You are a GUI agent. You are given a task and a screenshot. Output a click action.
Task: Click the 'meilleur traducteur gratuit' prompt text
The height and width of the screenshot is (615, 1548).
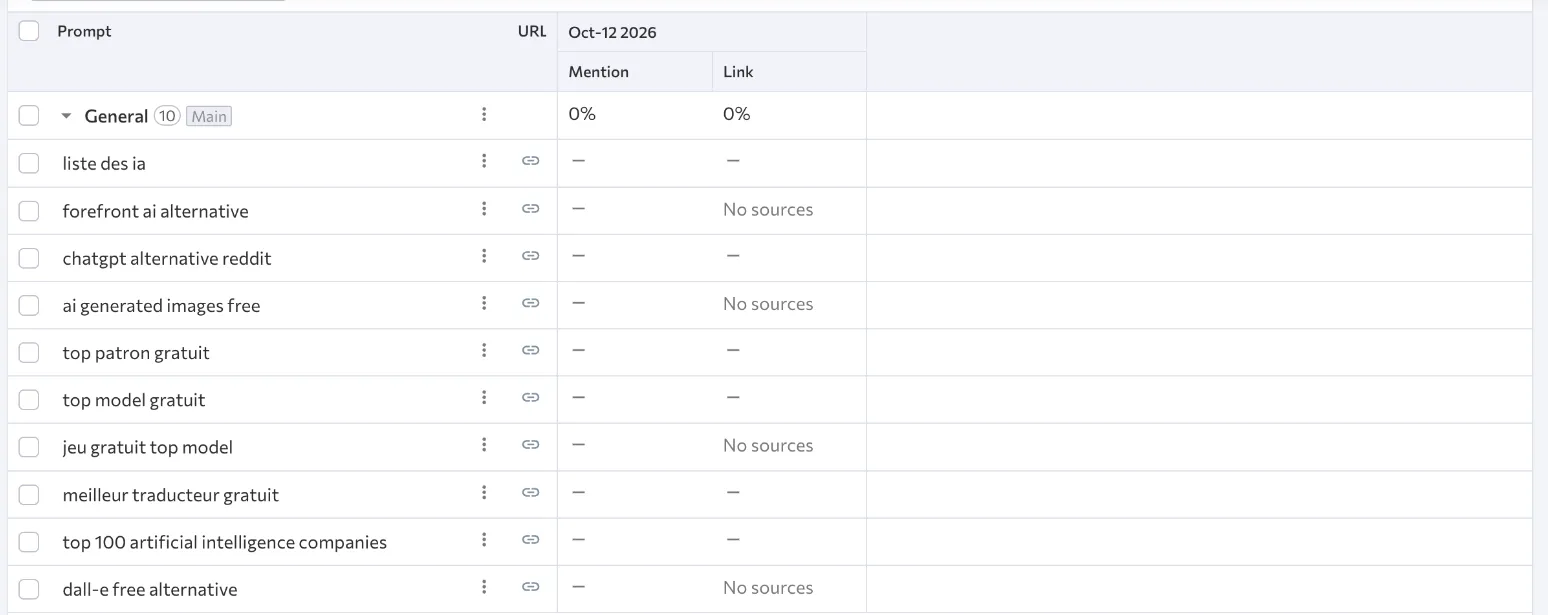[x=170, y=494]
